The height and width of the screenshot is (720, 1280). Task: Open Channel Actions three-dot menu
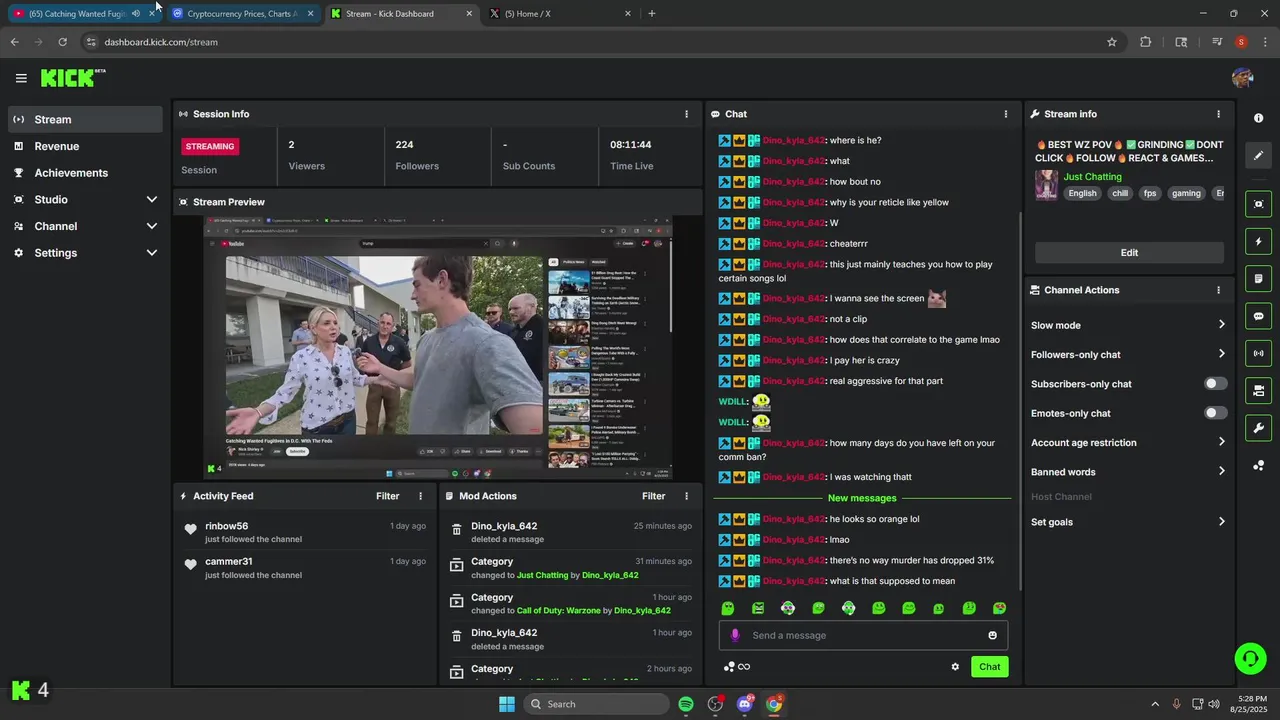(x=1218, y=290)
